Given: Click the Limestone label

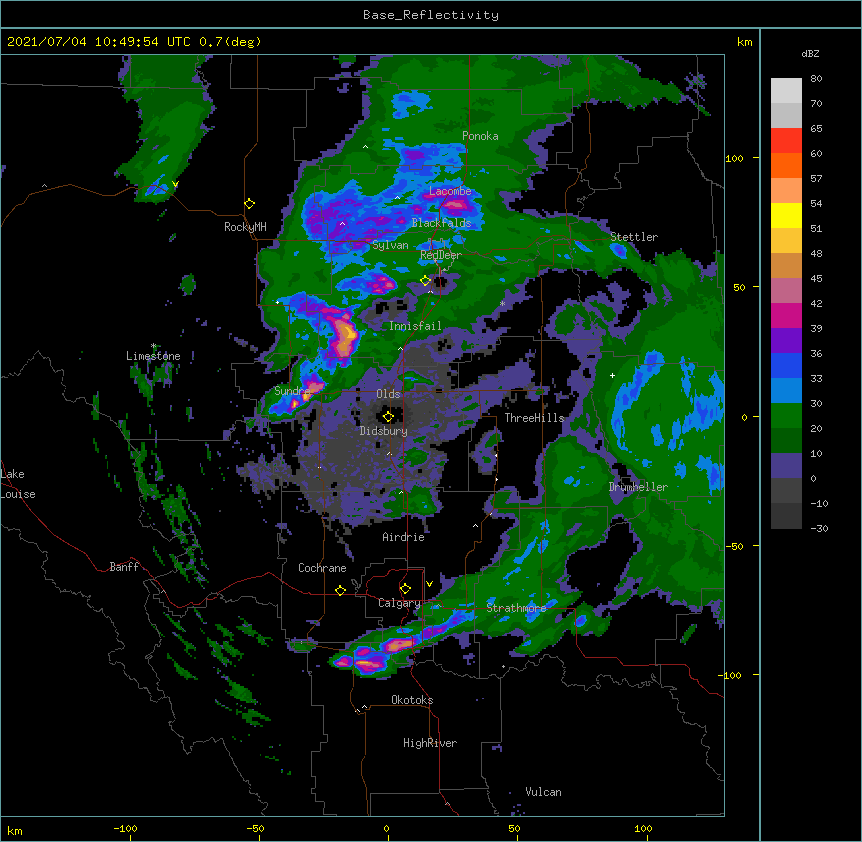Looking at the screenshot, I should [x=153, y=356].
